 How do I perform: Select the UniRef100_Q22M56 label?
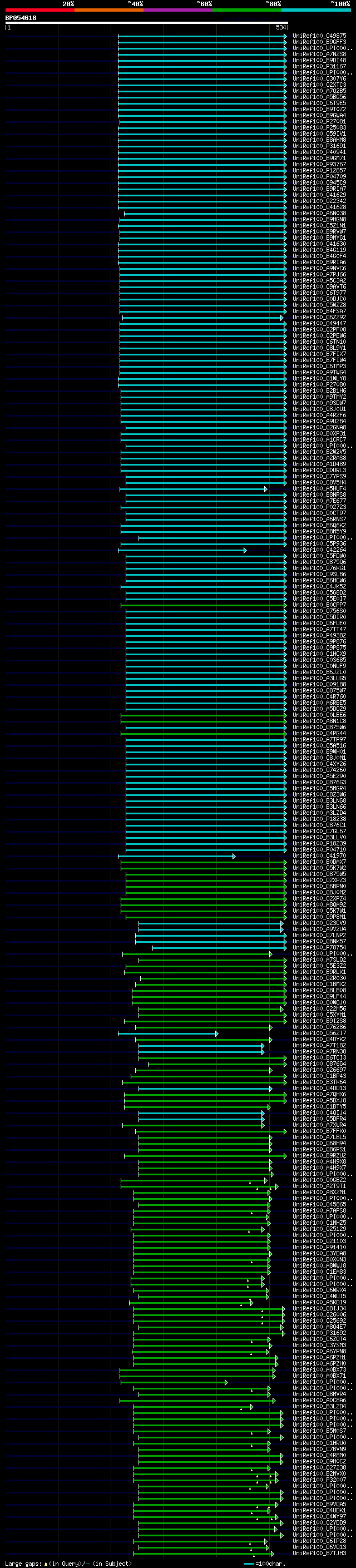pyautogui.click(x=319, y=1008)
